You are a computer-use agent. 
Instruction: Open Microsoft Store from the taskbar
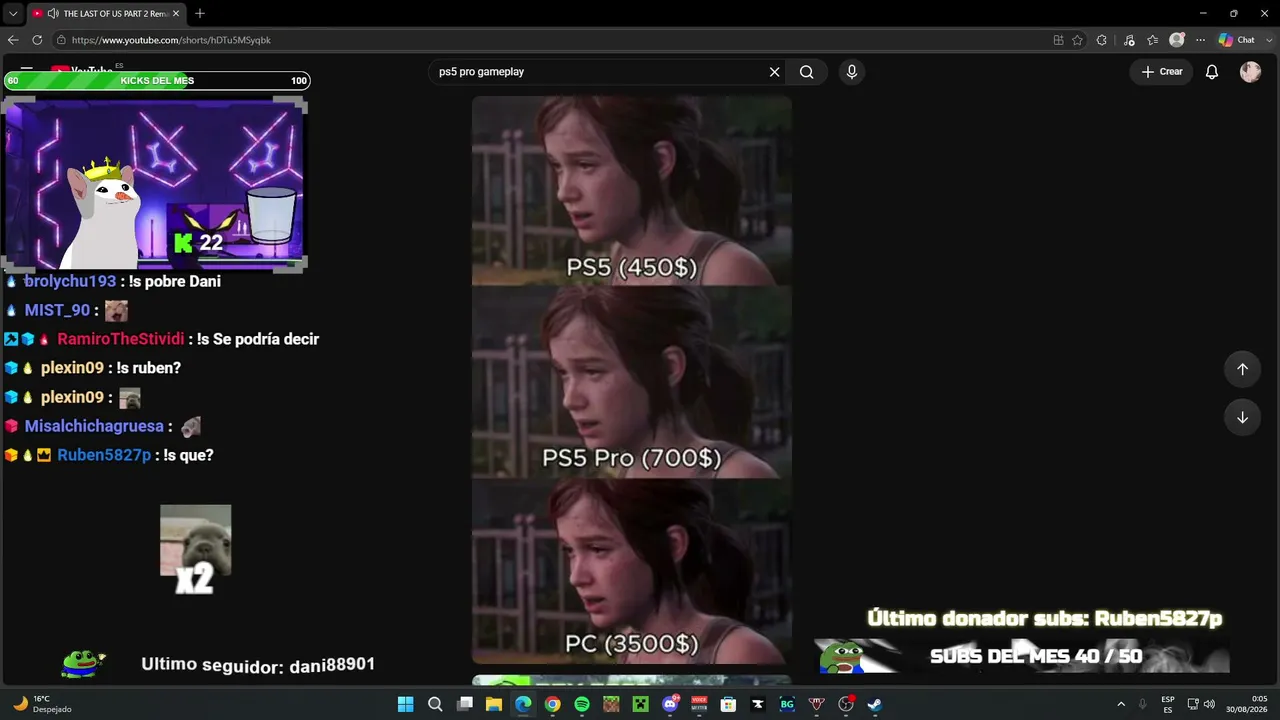click(728, 704)
